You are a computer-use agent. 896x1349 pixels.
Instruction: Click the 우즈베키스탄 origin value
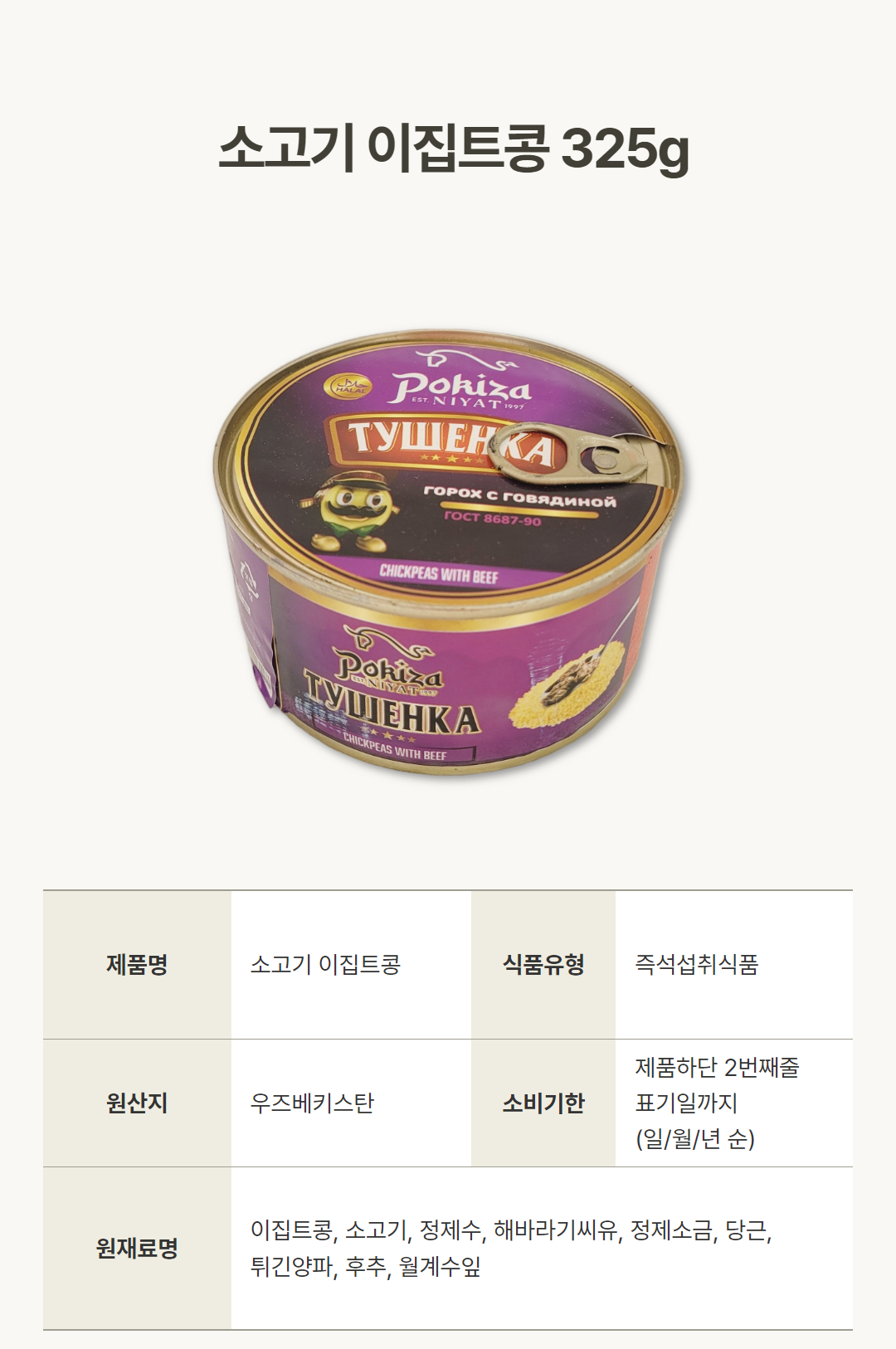click(x=312, y=1103)
